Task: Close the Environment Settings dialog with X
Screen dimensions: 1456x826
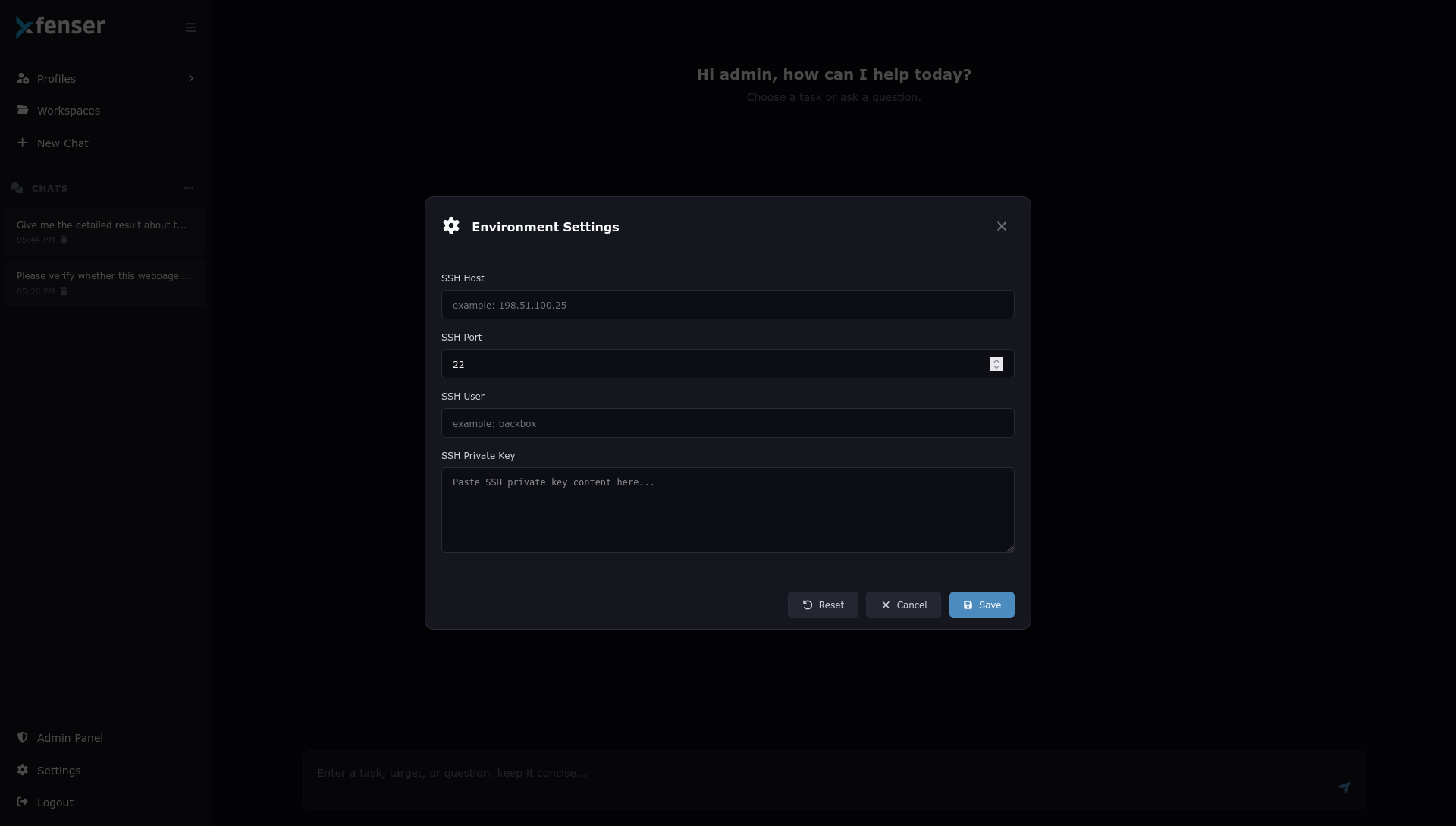Action: [1002, 227]
